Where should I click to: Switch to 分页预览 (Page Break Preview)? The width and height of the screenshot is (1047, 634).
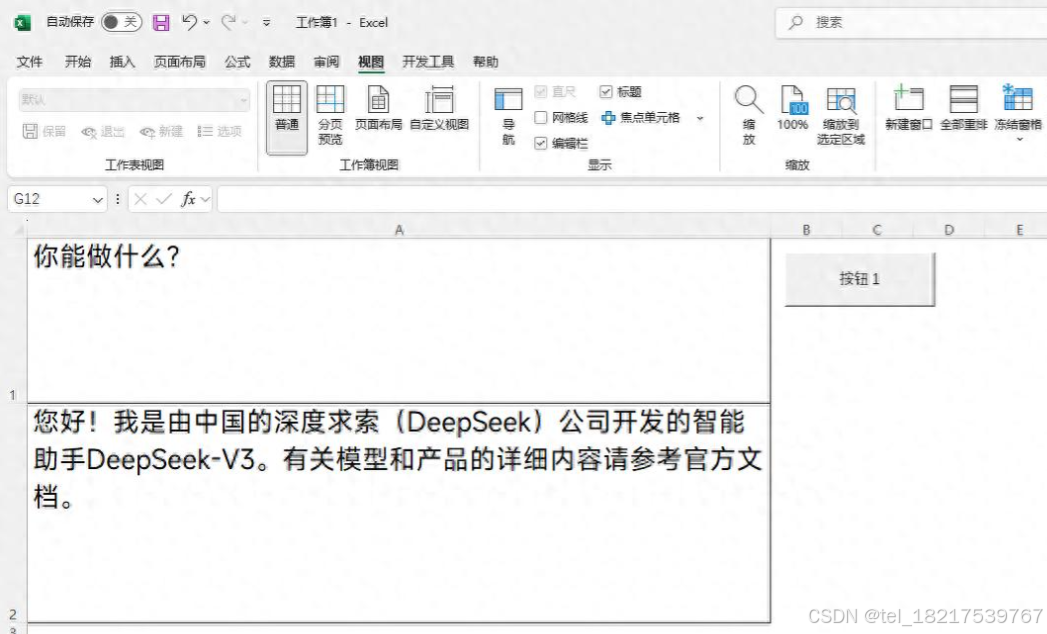point(331,110)
